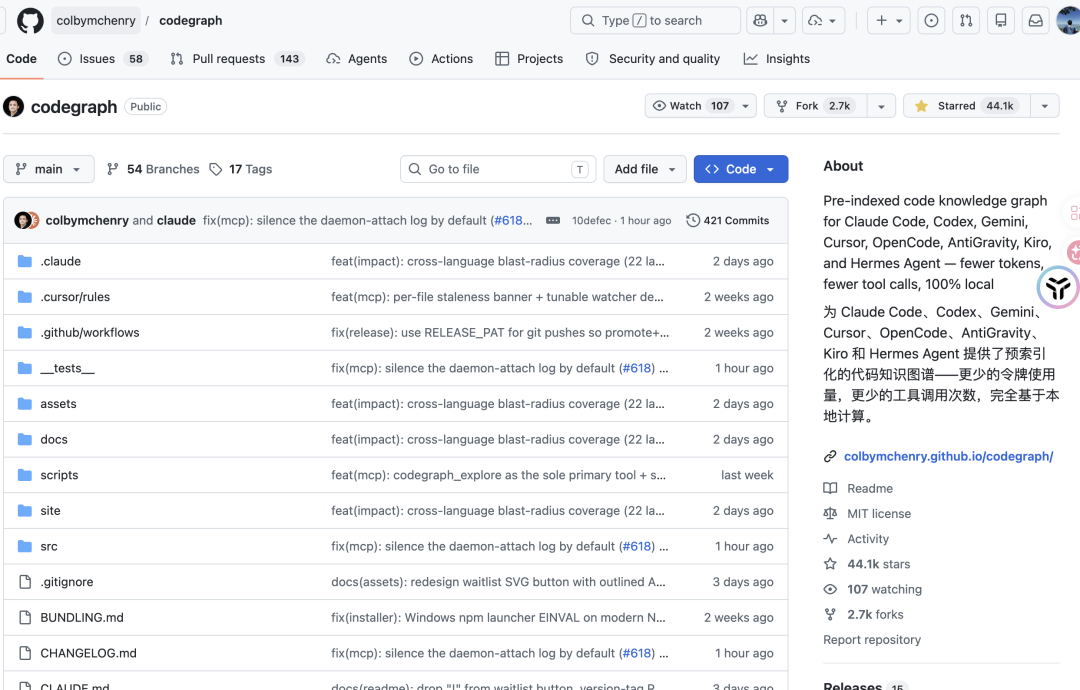Viewport: 1080px width, 690px height.
Task: Switch to the Code tab
Action: point(21,59)
